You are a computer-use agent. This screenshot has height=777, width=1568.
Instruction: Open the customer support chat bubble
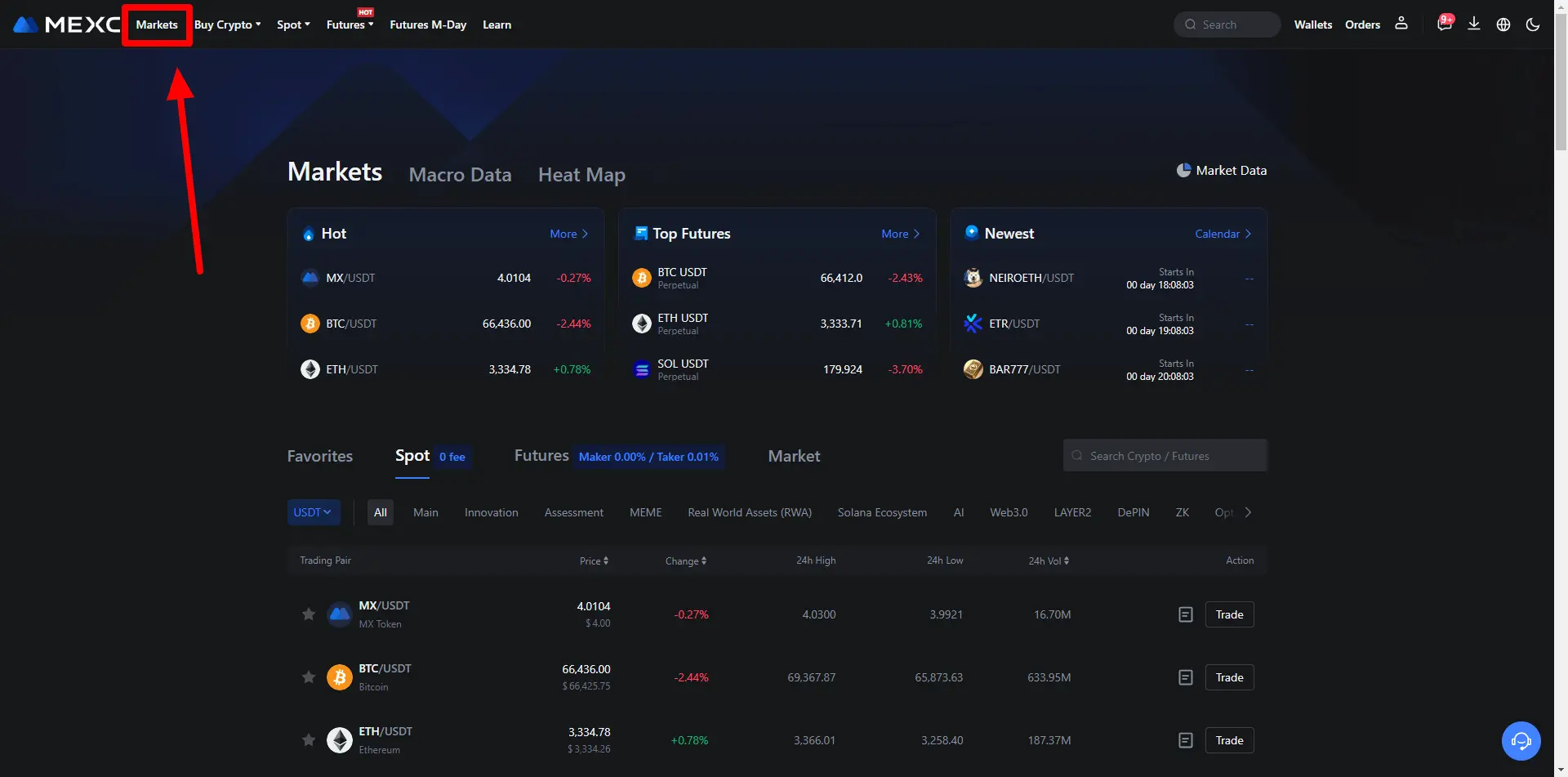pyautogui.click(x=1521, y=741)
